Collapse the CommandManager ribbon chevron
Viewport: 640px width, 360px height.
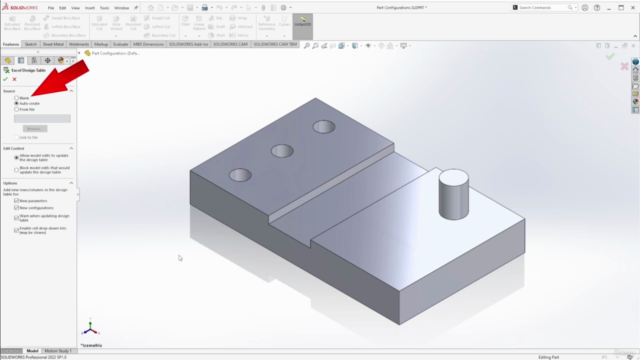pyautogui.click(x=635, y=36)
